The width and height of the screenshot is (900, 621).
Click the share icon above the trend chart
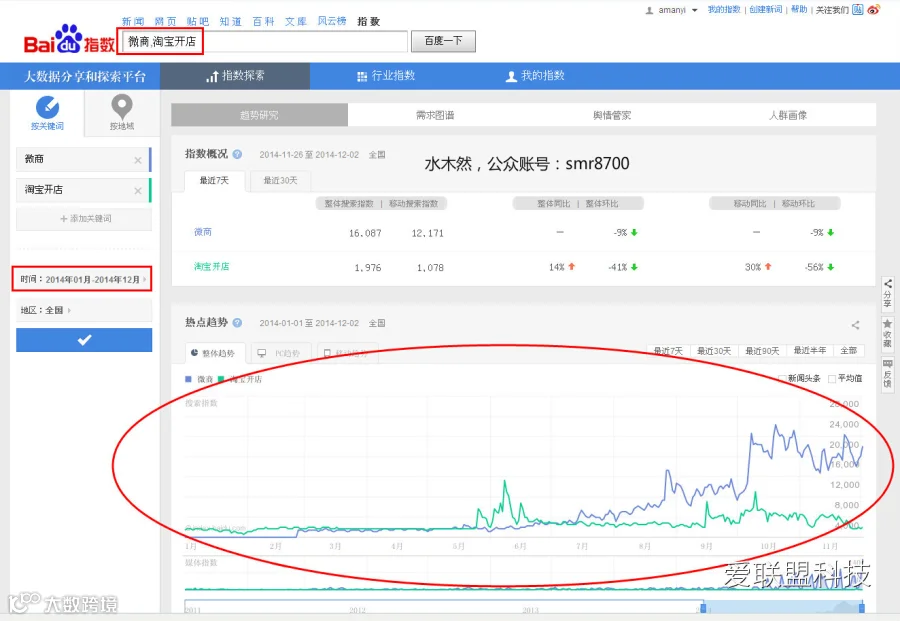[855, 325]
